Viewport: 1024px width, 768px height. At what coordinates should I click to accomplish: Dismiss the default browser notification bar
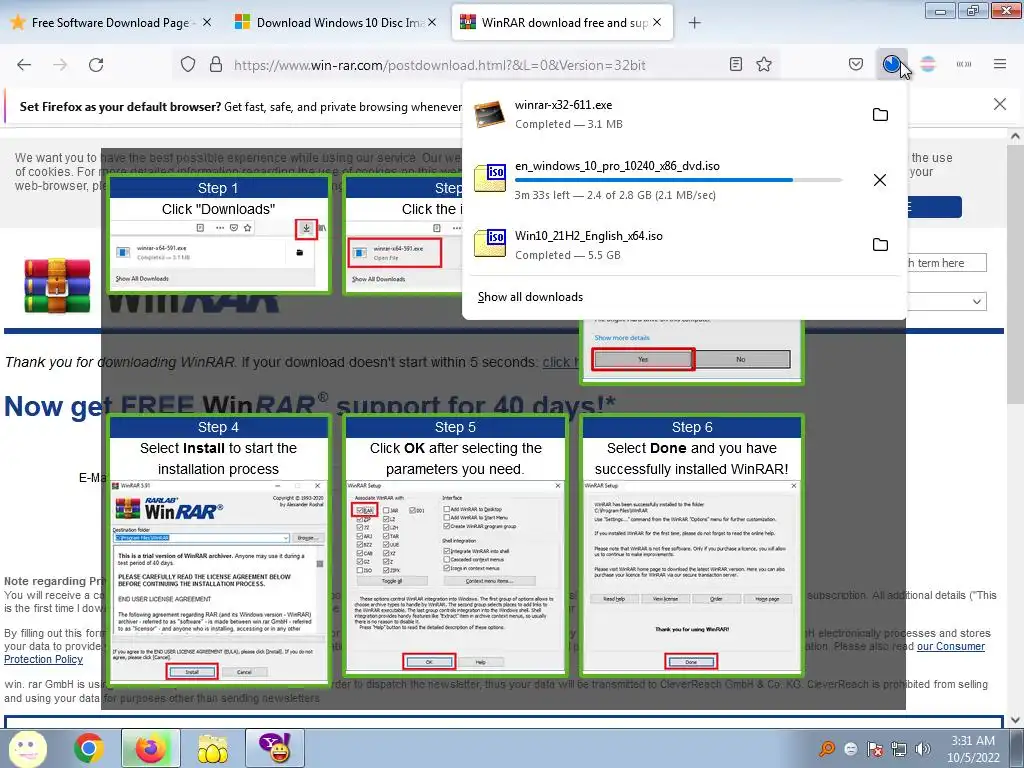(999, 104)
